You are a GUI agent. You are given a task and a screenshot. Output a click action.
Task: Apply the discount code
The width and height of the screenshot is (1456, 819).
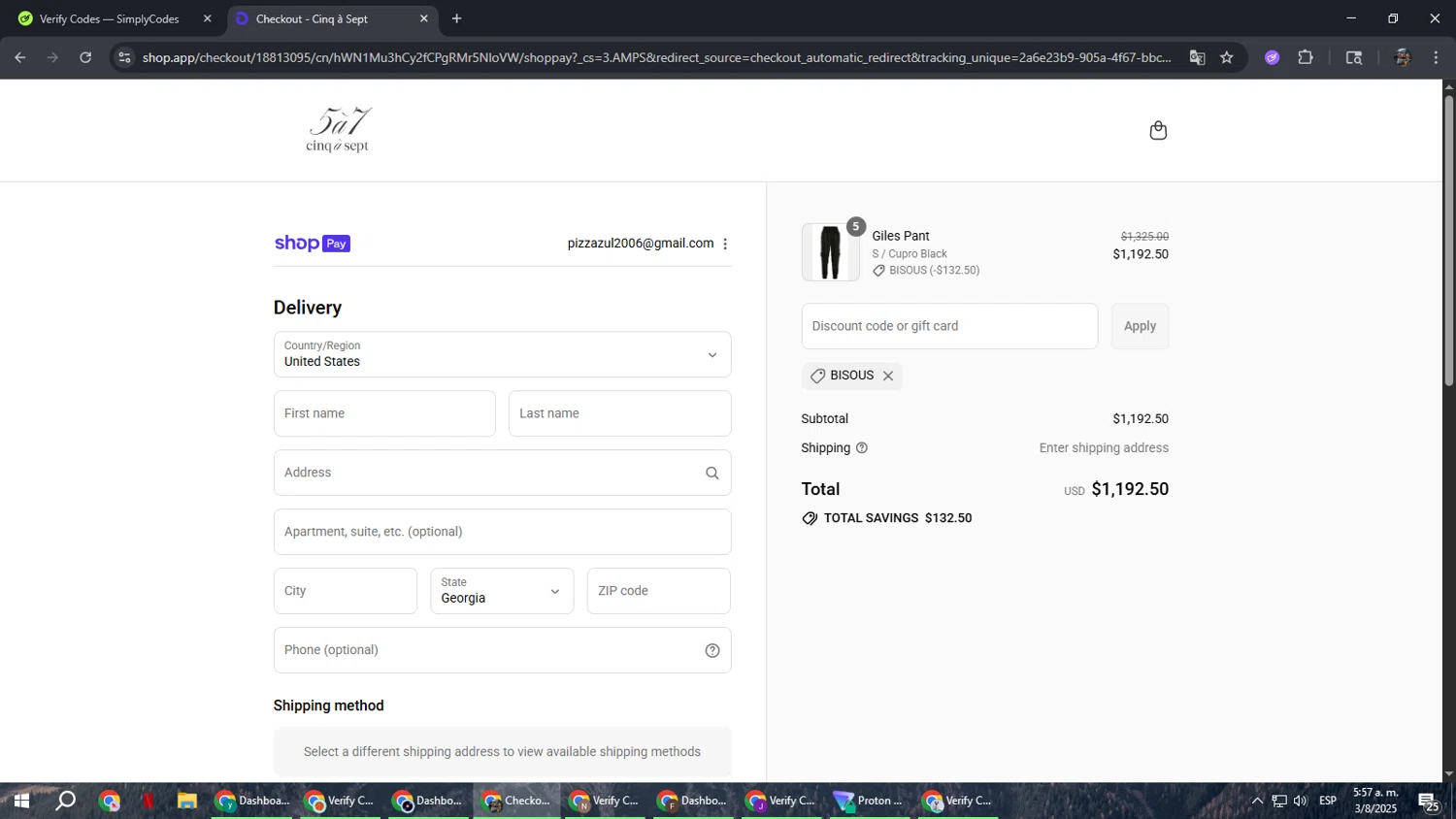pos(1140,326)
